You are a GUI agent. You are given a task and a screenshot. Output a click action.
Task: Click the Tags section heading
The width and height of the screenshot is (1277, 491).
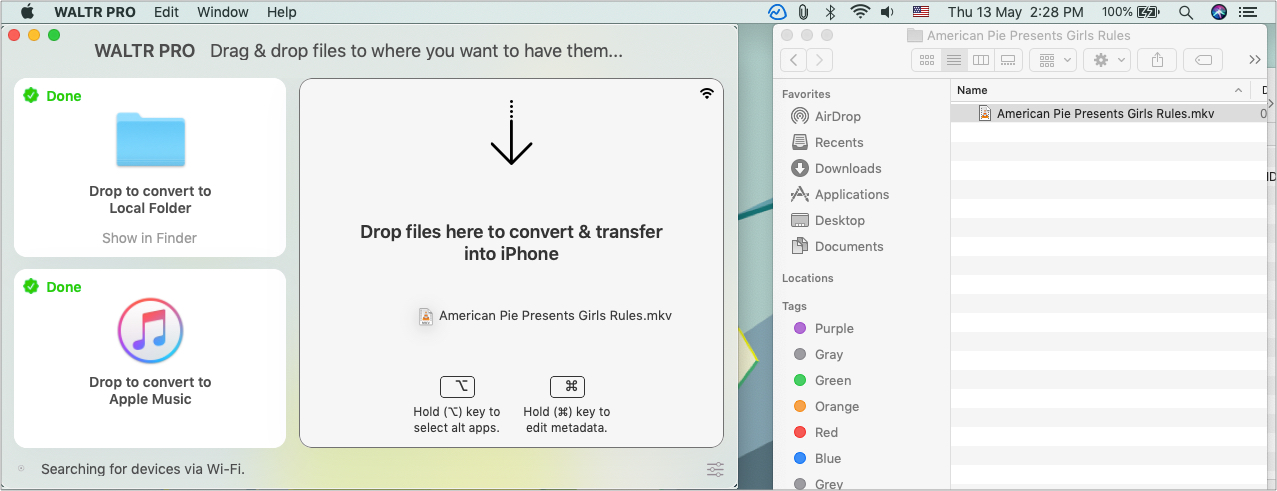(794, 306)
